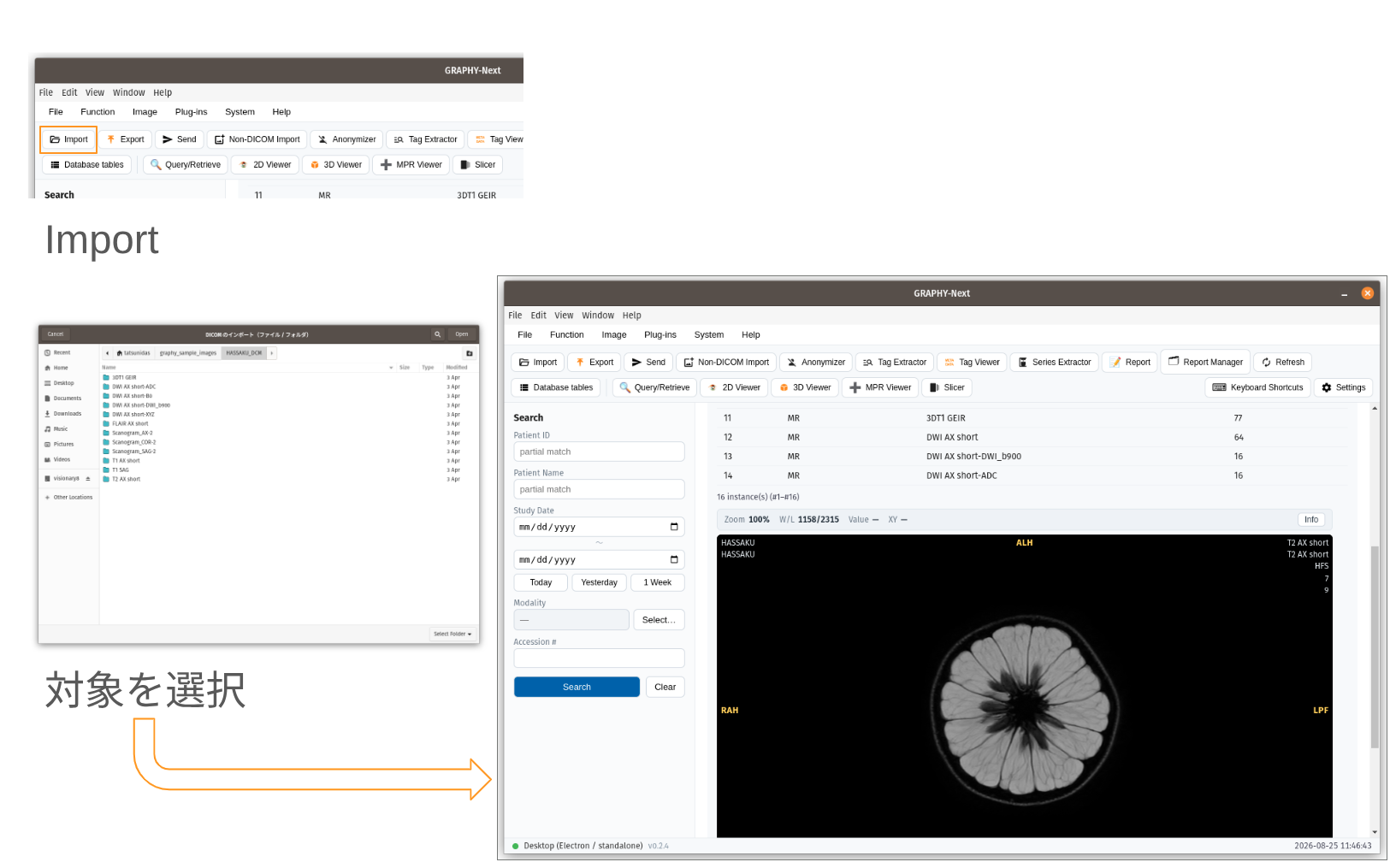Focus the Accession # input field

point(599,658)
